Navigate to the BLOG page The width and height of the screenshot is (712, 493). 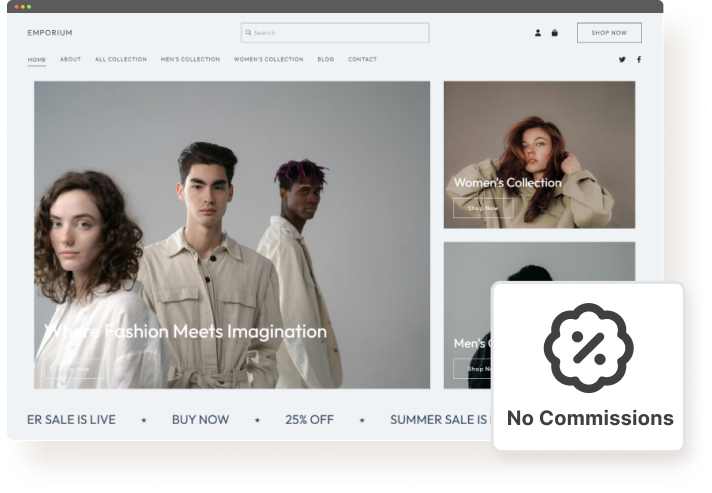326,60
